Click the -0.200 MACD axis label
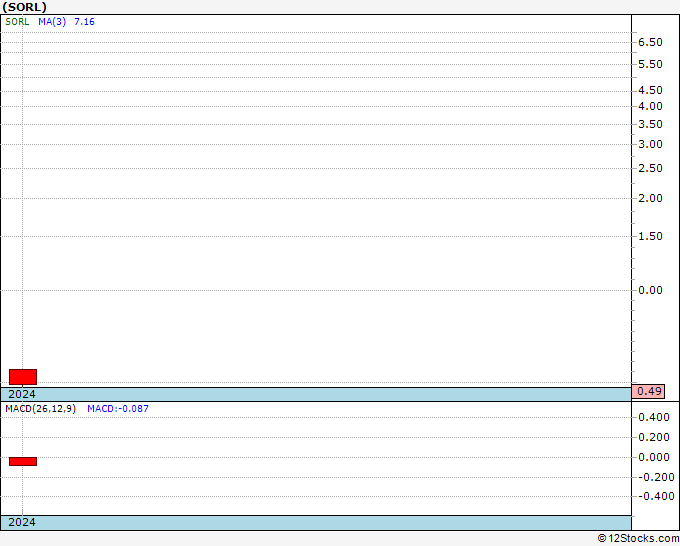The width and height of the screenshot is (680, 546). tap(656, 477)
